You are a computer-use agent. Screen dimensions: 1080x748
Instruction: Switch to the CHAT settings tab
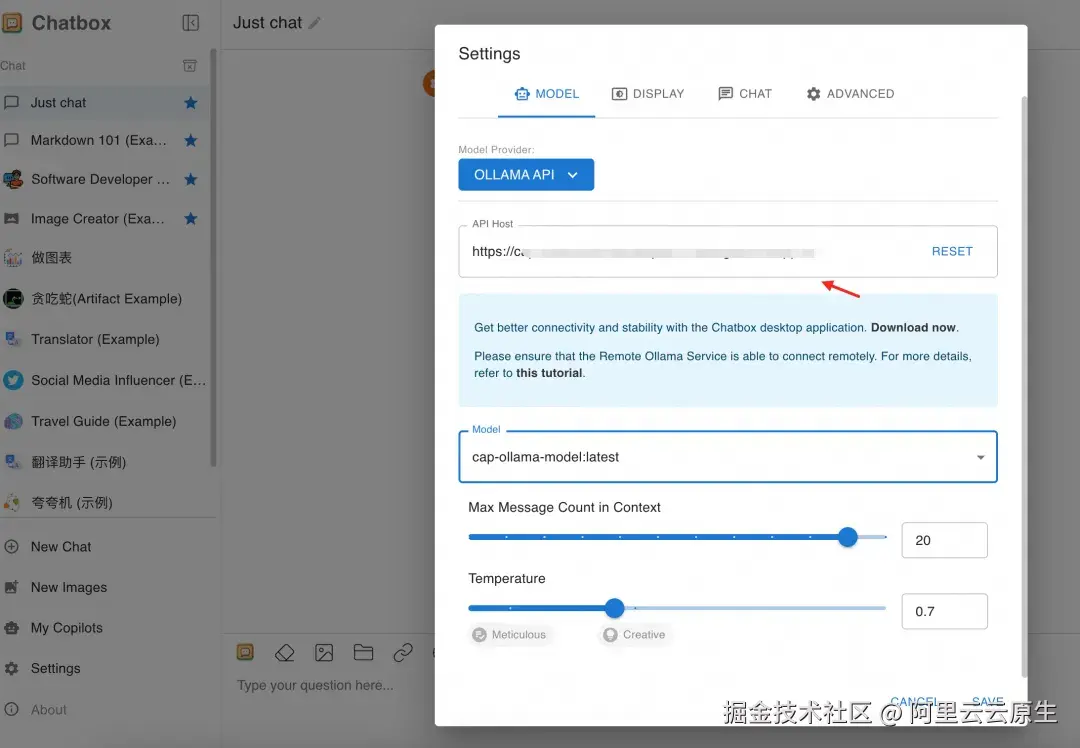click(745, 94)
